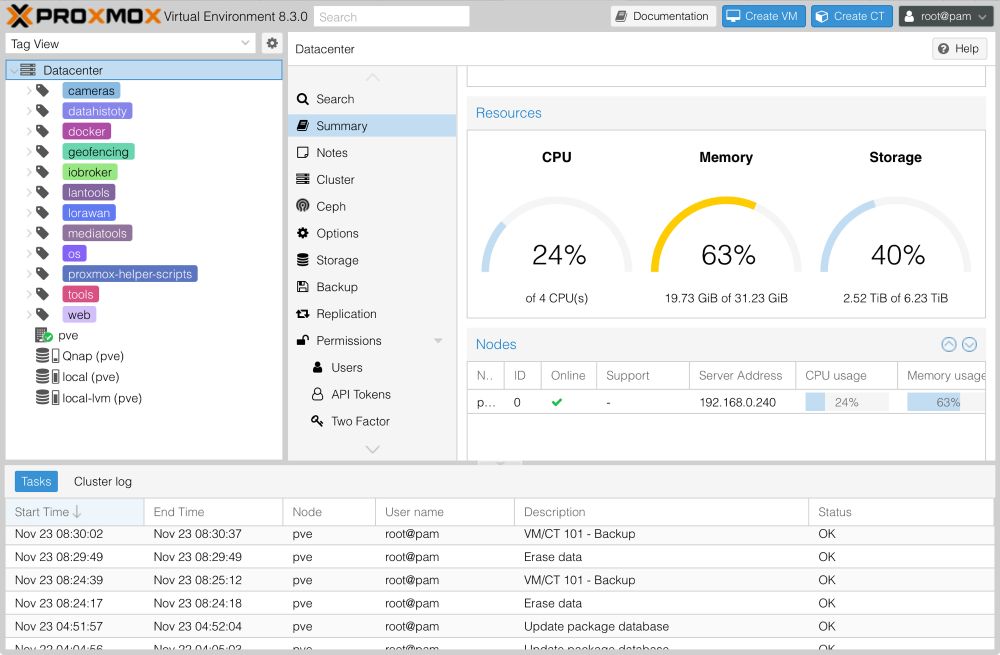This screenshot has width=1000, height=655.
Task: Open Backup in the side menu
Action: coord(372,287)
